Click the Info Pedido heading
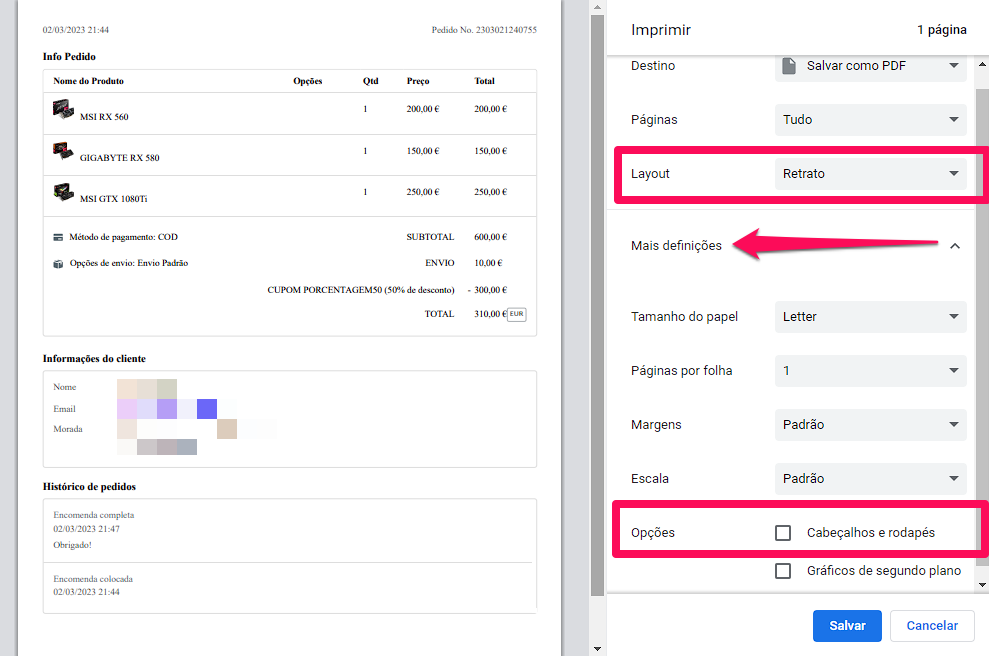The height and width of the screenshot is (656, 989). point(69,57)
